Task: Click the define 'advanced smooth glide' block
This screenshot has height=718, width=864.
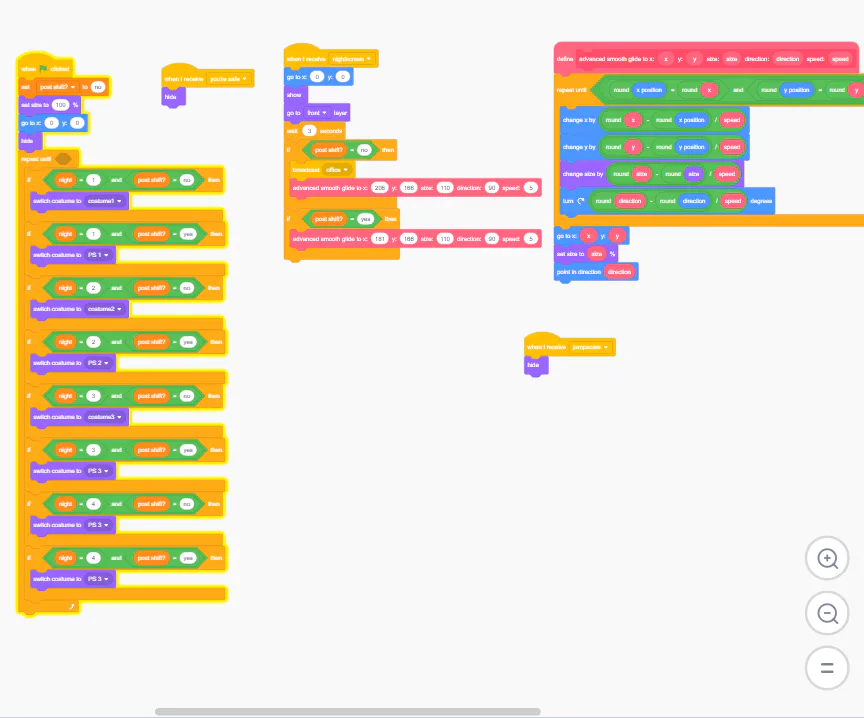Action: pos(706,58)
